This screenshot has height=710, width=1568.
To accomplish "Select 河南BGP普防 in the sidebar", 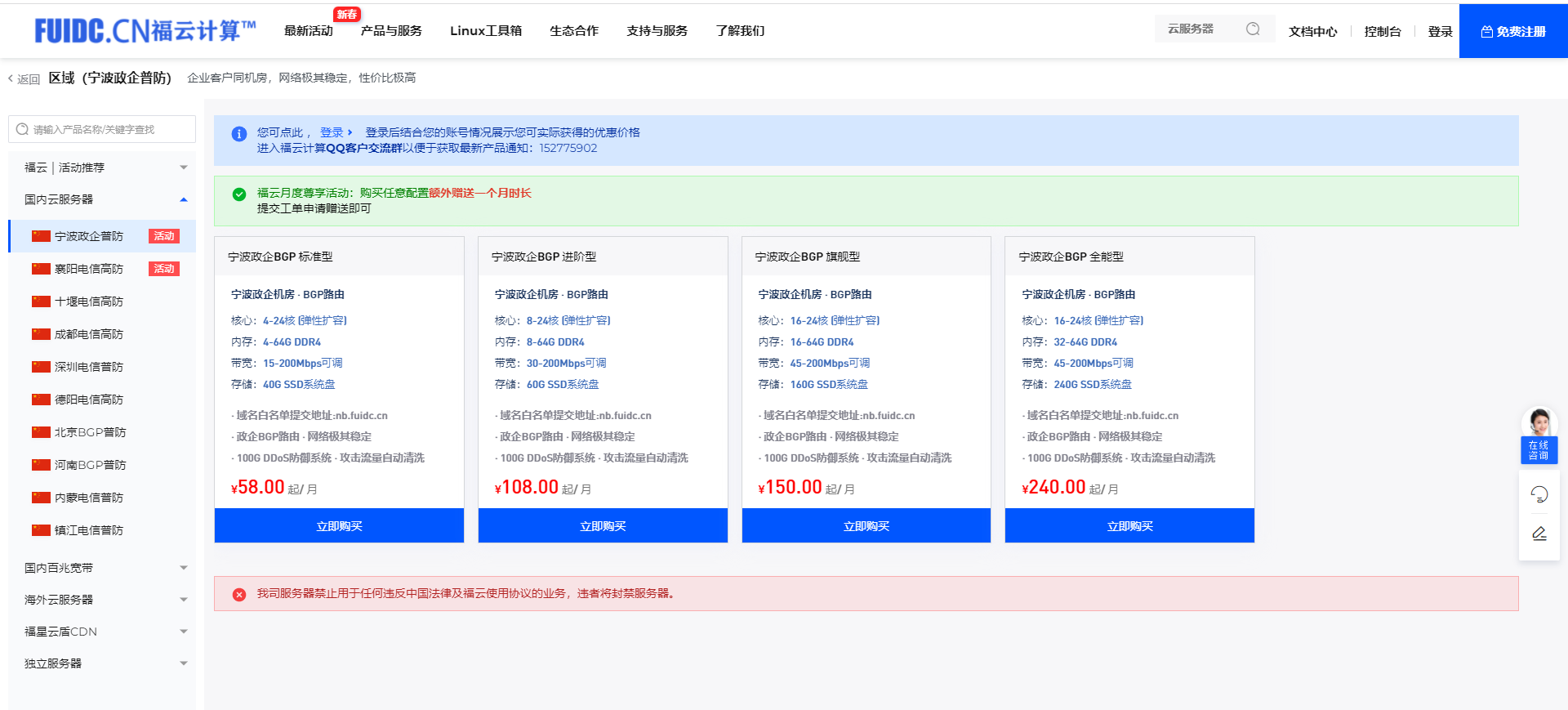I will [x=102, y=465].
